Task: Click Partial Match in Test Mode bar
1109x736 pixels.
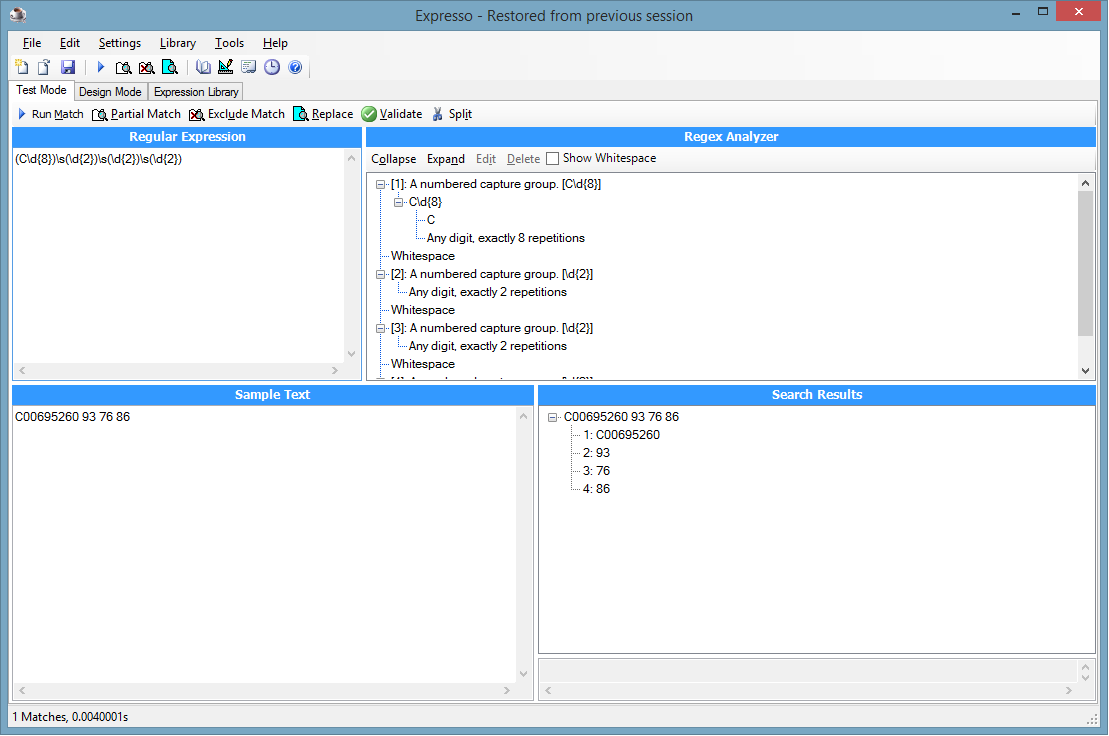Action: (x=137, y=114)
